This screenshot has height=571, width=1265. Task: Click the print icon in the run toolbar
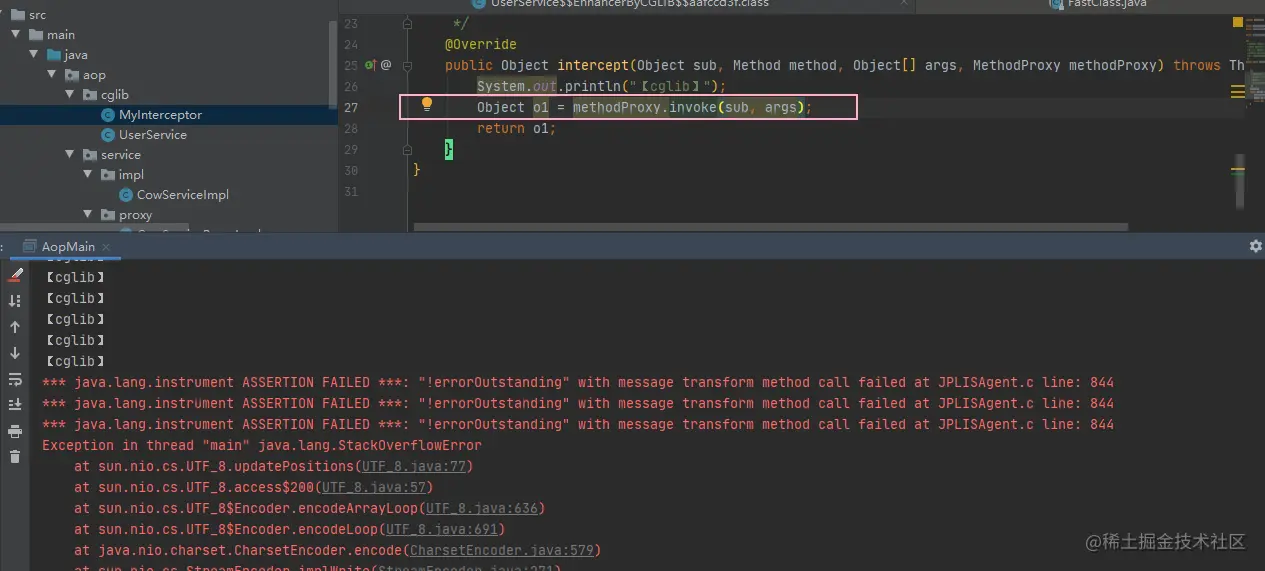click(x=15, y=431)
